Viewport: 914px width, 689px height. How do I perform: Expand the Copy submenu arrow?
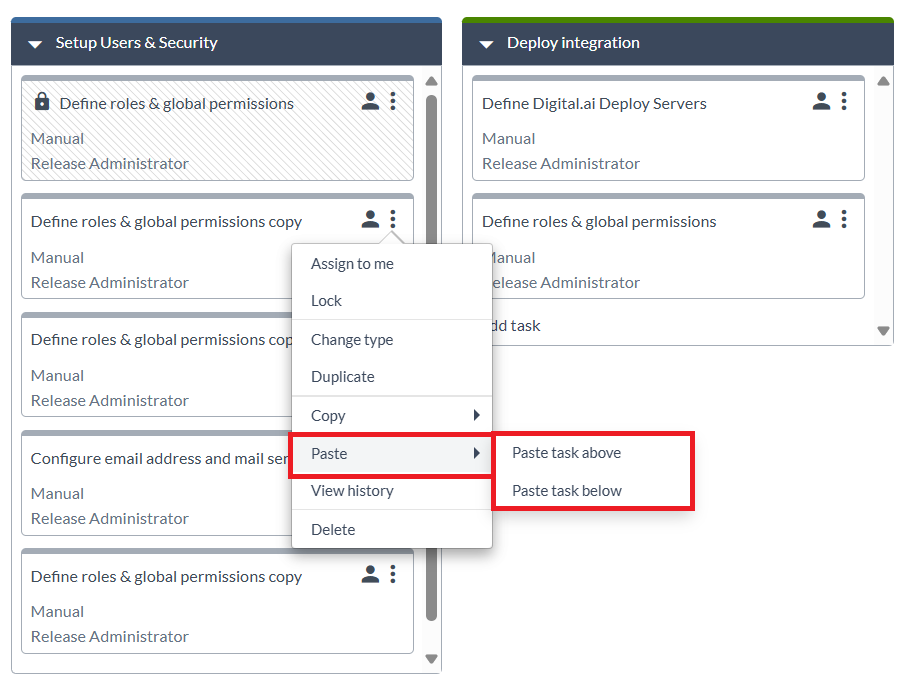pos(477,415)
